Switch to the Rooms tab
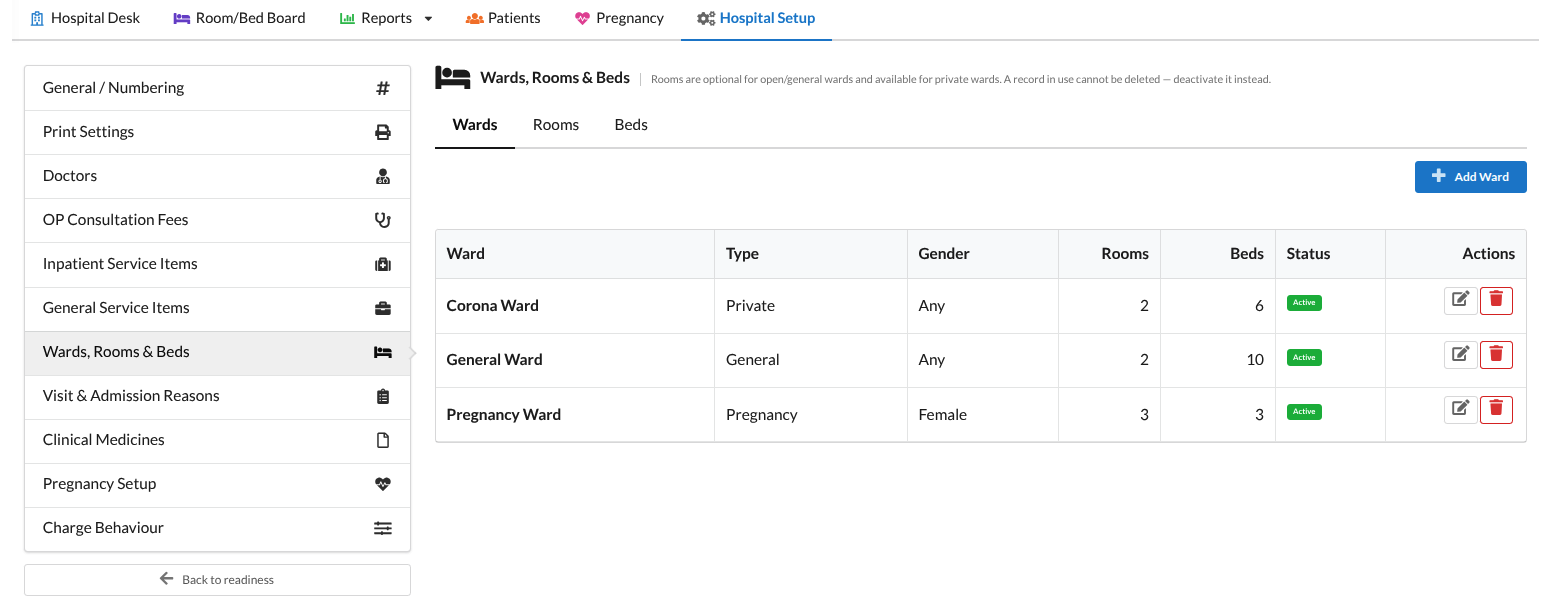Image resolution: width=1556 pixels, height=616 pixels. [x=556, y=125]
